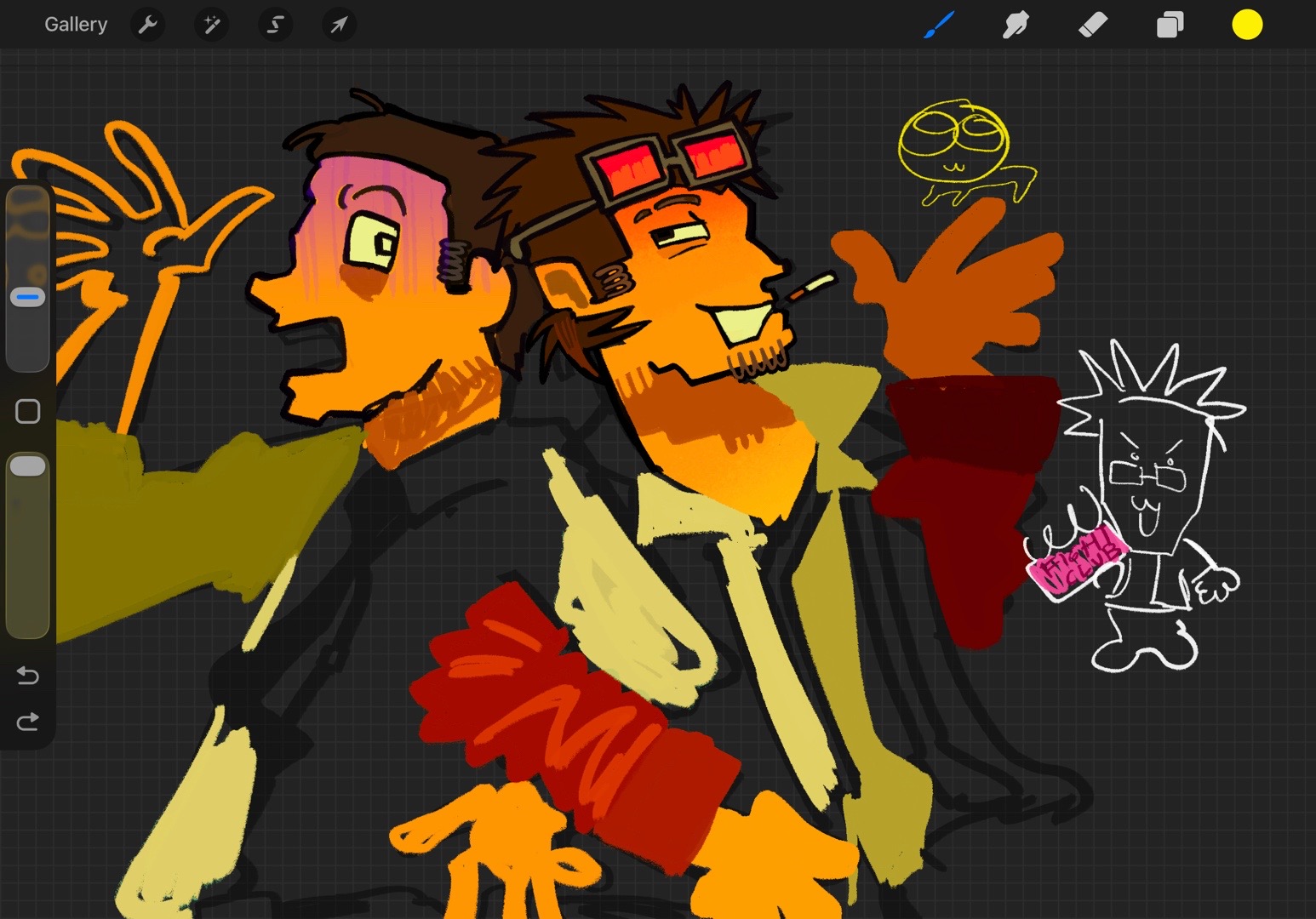
Task: Click the brush size slider handle
Action: pyautogui.click(x=28, y=298)
